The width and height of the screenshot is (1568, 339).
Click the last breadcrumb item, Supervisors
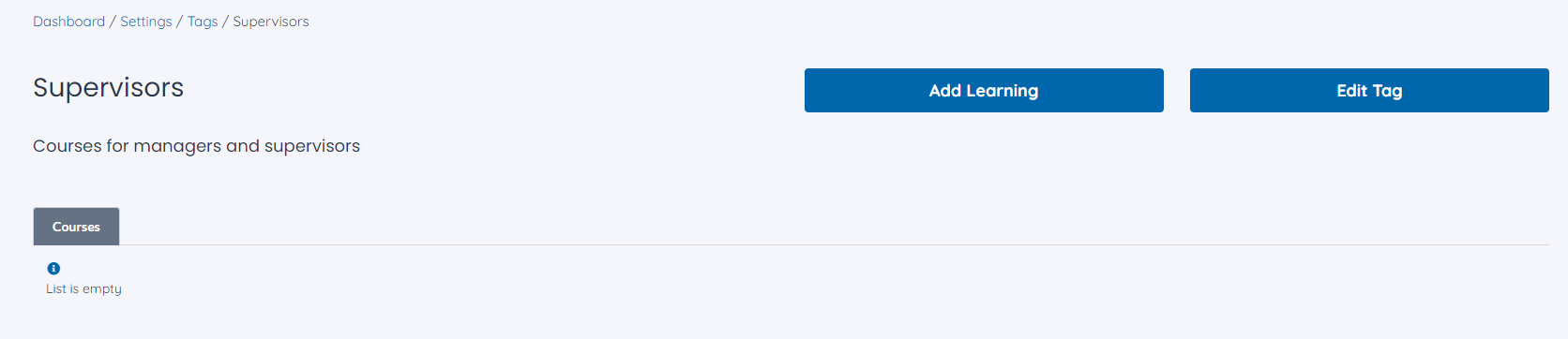(x=271, y=22)
